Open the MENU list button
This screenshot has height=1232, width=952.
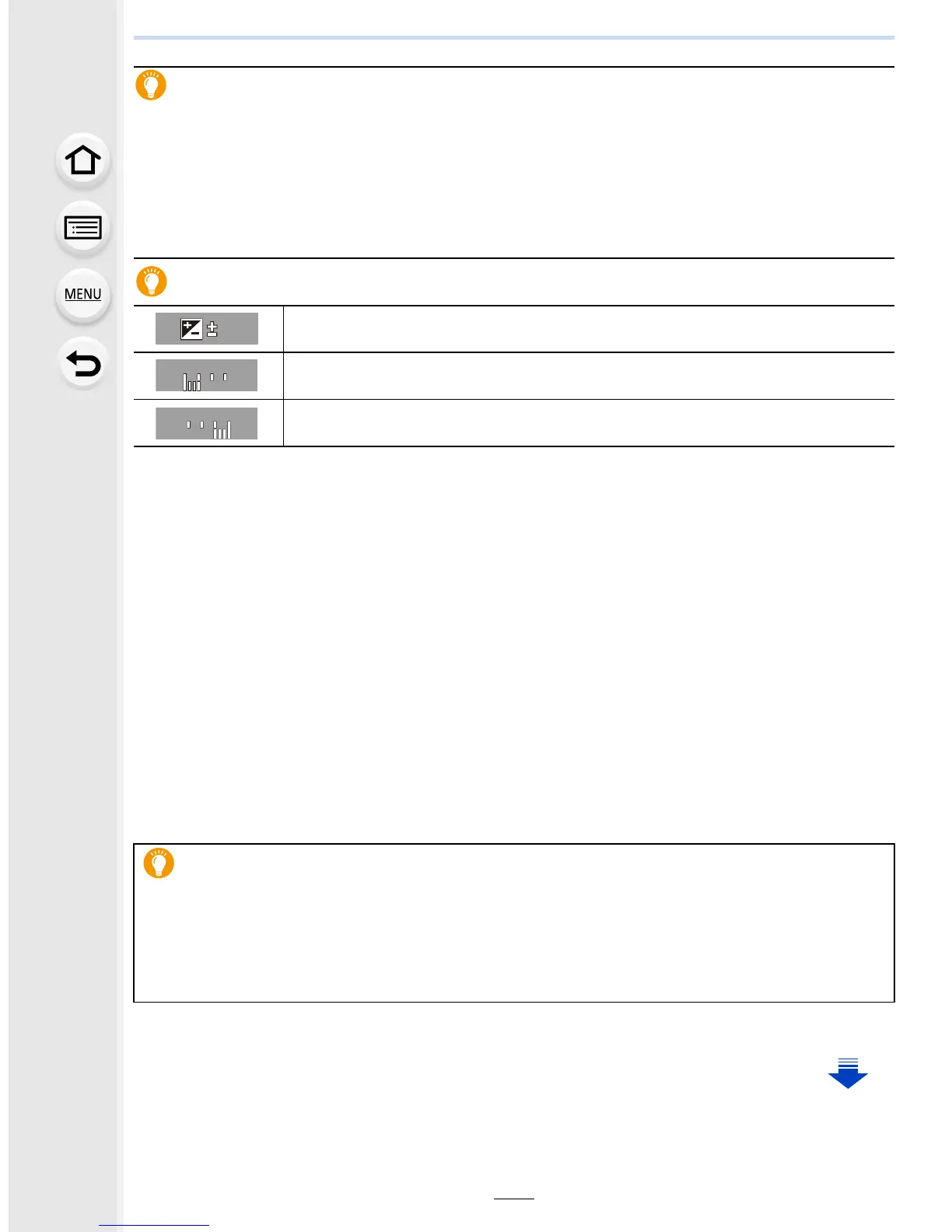(x=82, y=295)
